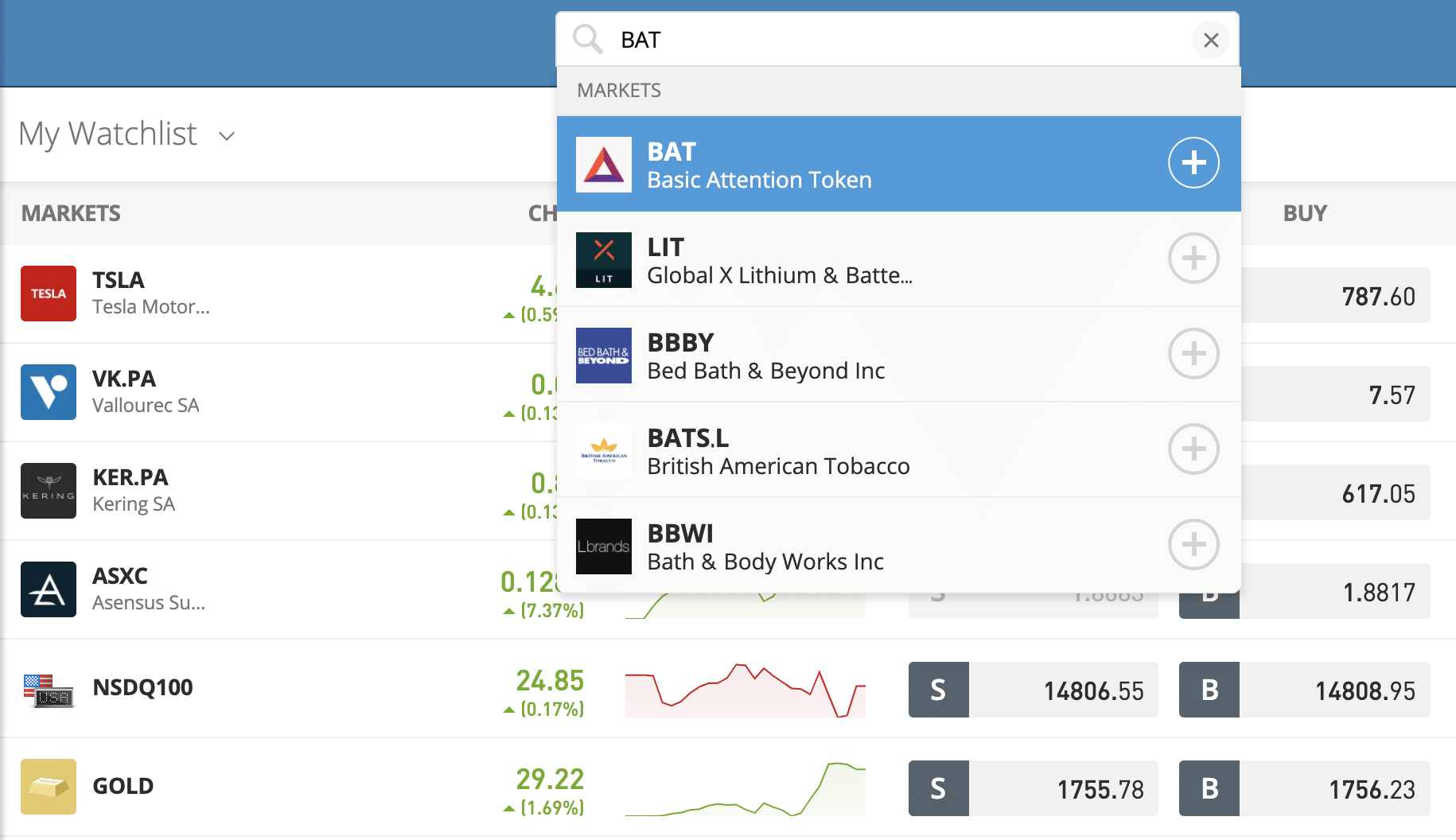Select Bath & Body Works Inc result

[899, 546]
